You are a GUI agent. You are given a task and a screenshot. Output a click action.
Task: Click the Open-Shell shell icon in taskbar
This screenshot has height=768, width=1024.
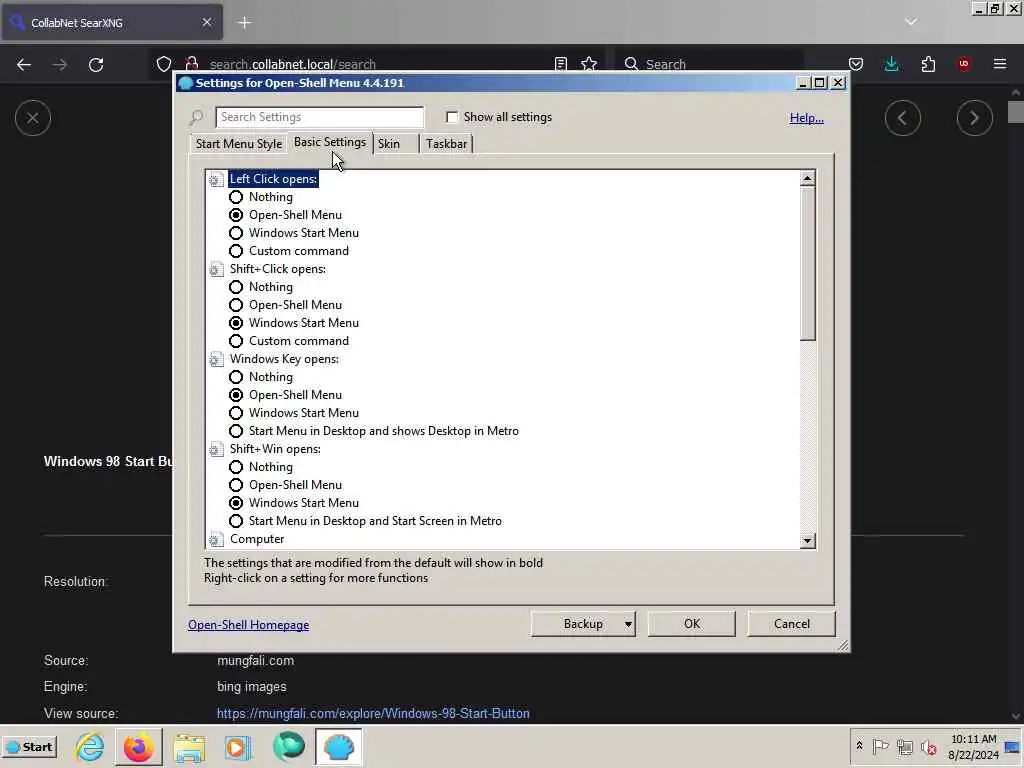(x=338, y=746)
